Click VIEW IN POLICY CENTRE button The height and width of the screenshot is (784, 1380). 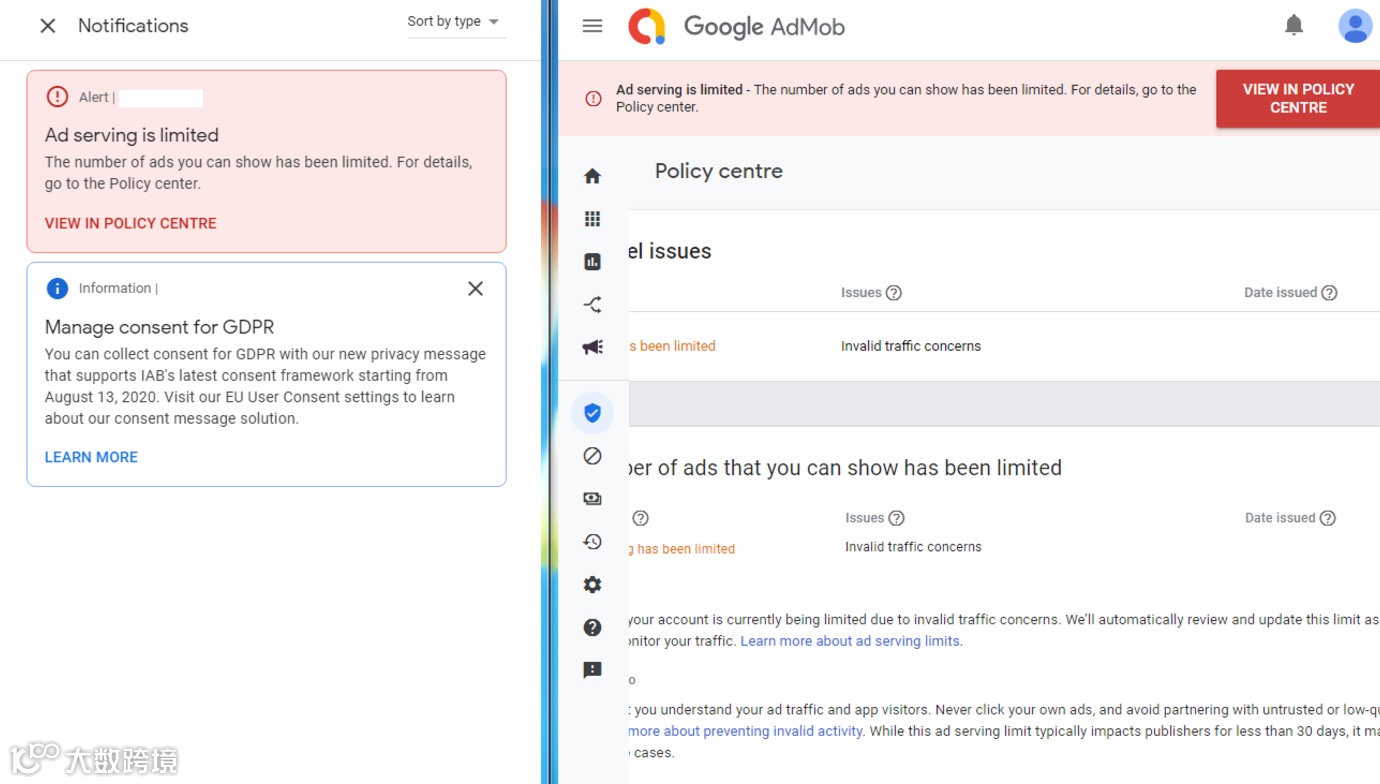point(1297,98)
